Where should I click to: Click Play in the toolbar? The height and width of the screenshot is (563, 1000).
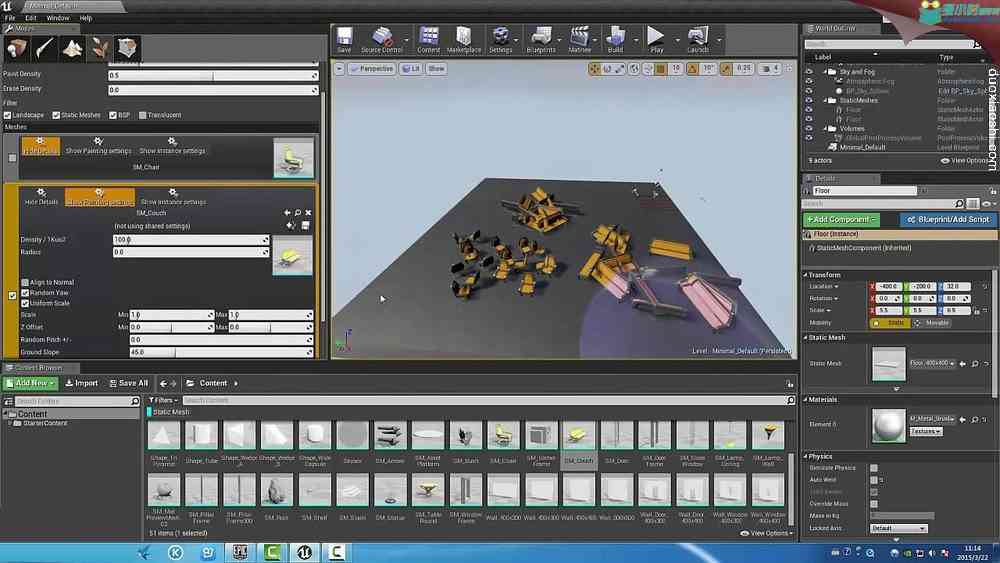656,40
